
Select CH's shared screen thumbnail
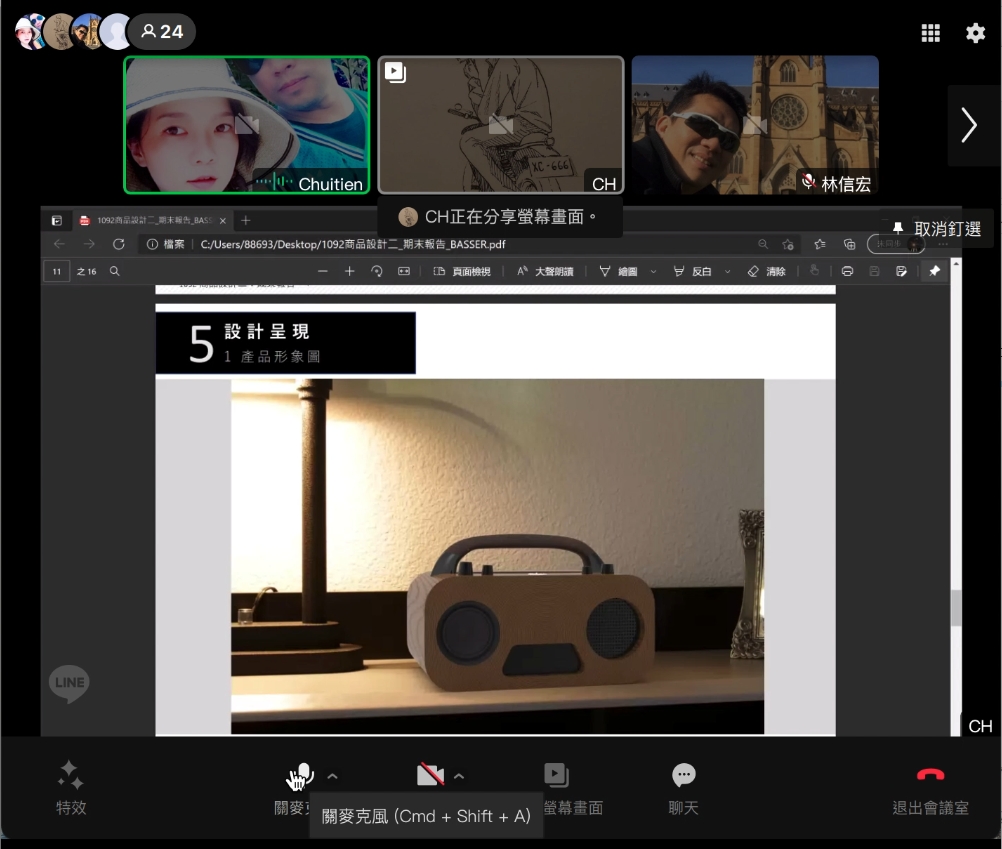pyautogui.click(x=501, y=125)
